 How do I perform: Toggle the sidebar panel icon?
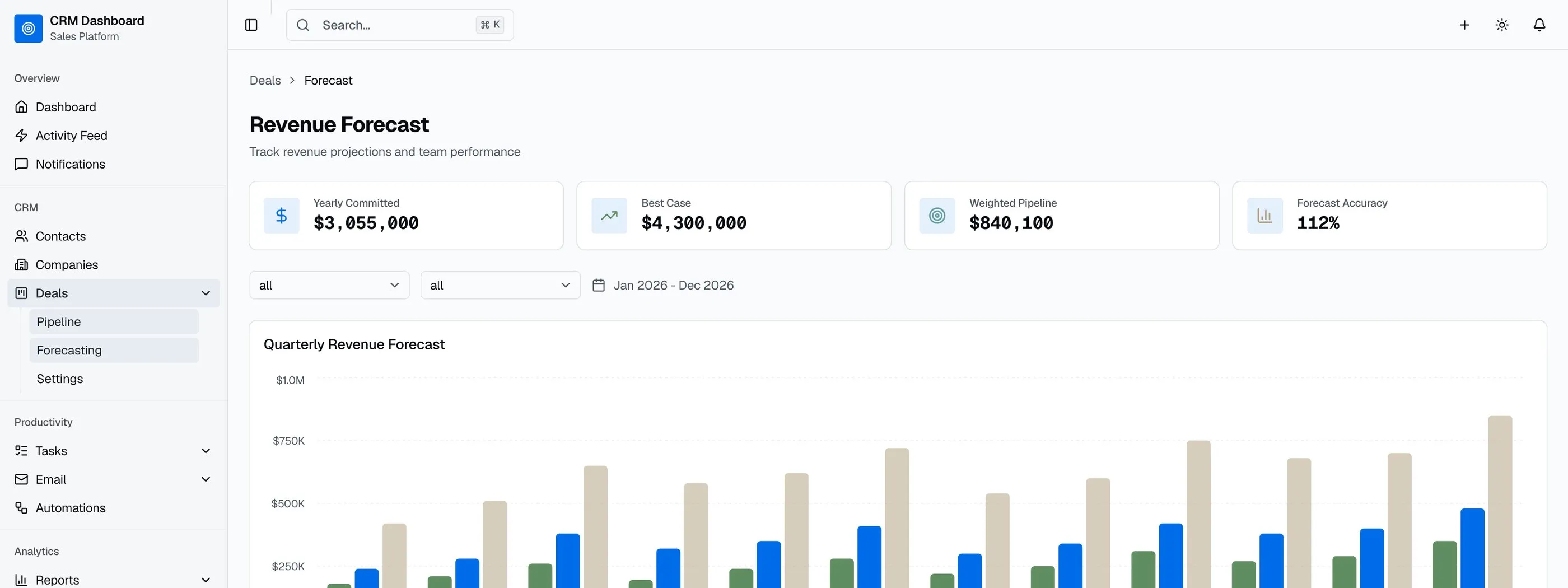251,25
